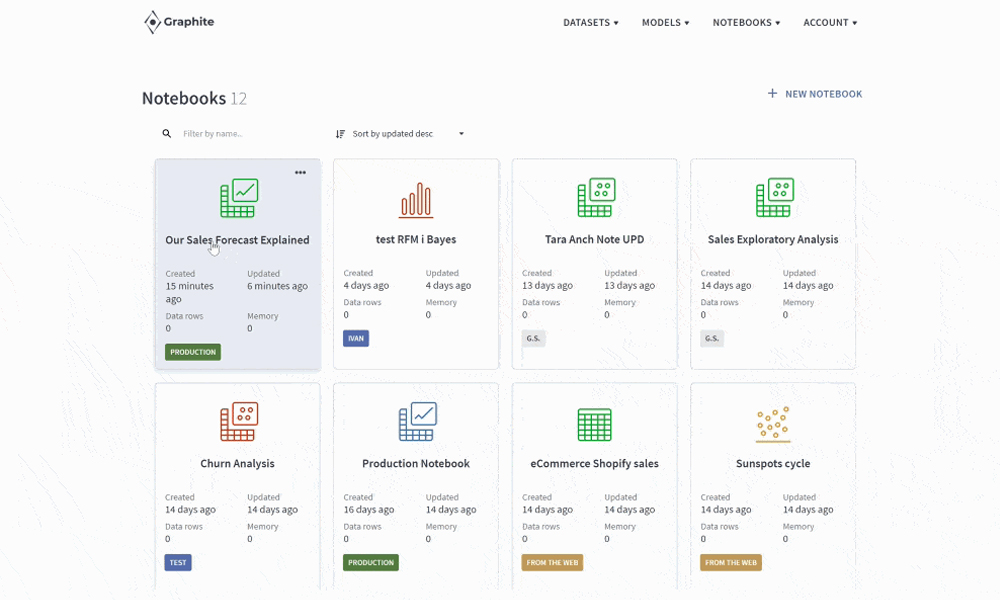
Task: Open Sales Exploratory Analysis notebook
Action: click(773, 239)
